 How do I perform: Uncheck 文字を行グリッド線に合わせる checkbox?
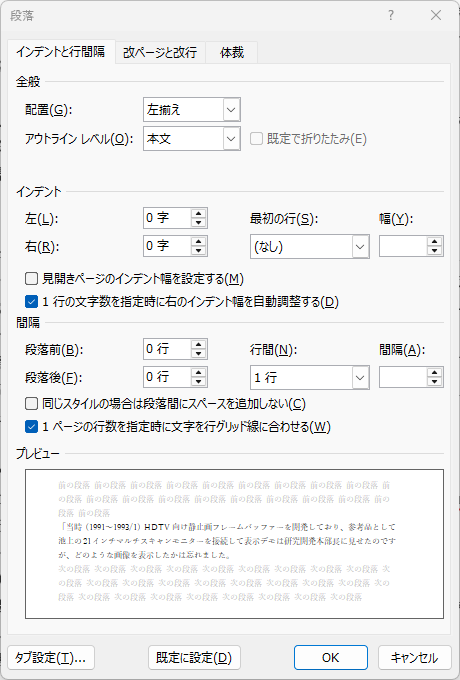pos(31,427)
